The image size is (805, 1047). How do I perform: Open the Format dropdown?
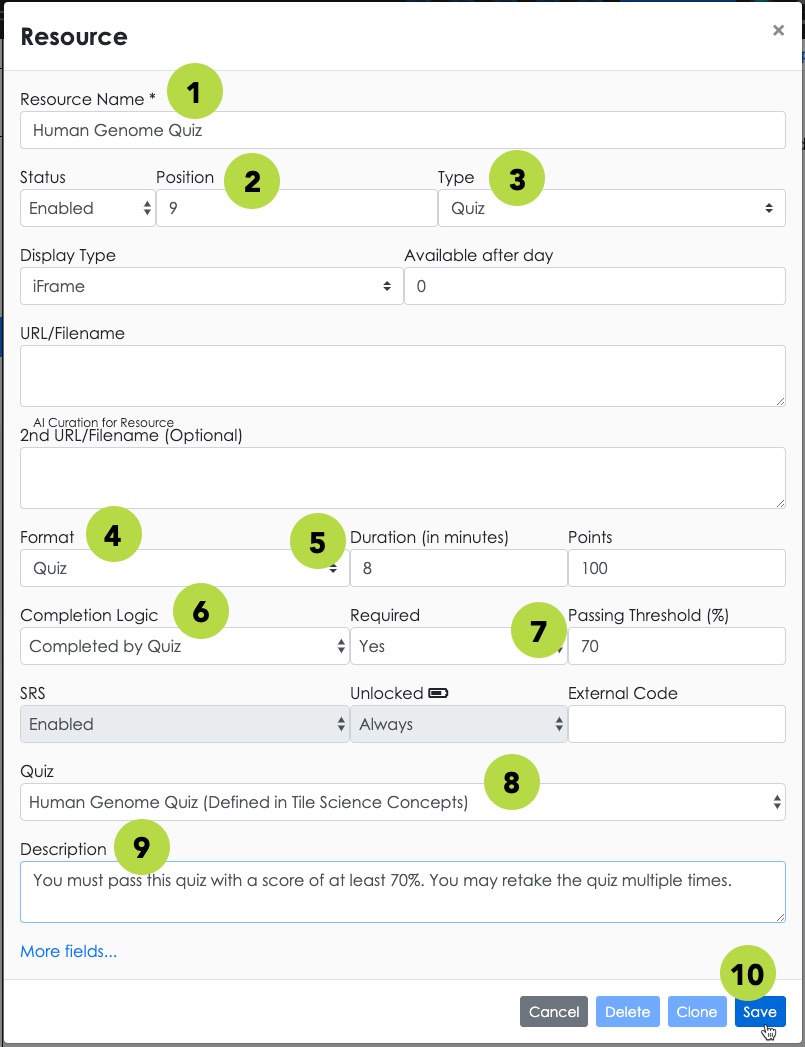[184, 568]
